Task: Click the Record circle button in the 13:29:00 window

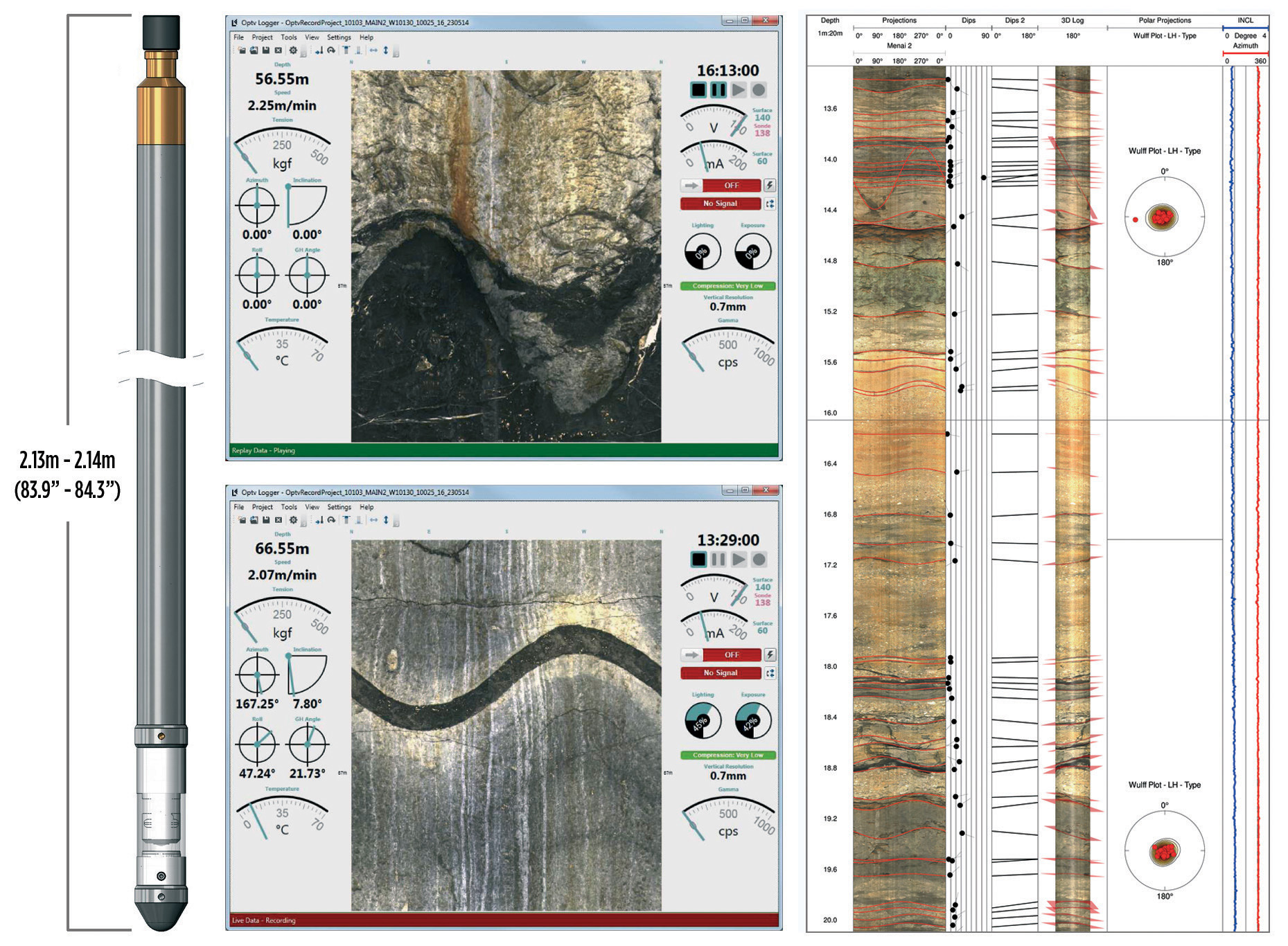Action: (x=759, y=560)
